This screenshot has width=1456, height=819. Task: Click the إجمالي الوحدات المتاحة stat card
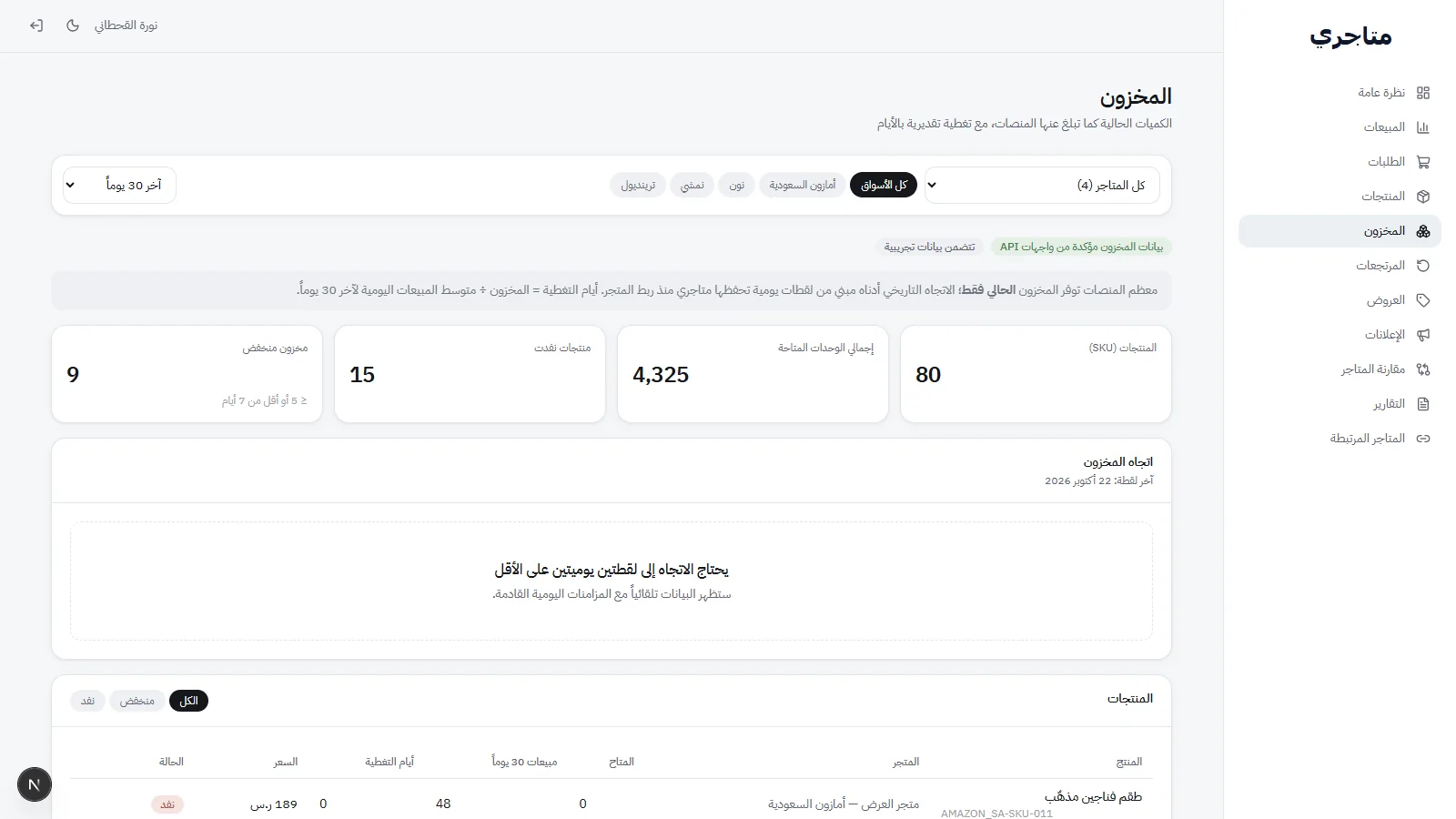(753, 374)
